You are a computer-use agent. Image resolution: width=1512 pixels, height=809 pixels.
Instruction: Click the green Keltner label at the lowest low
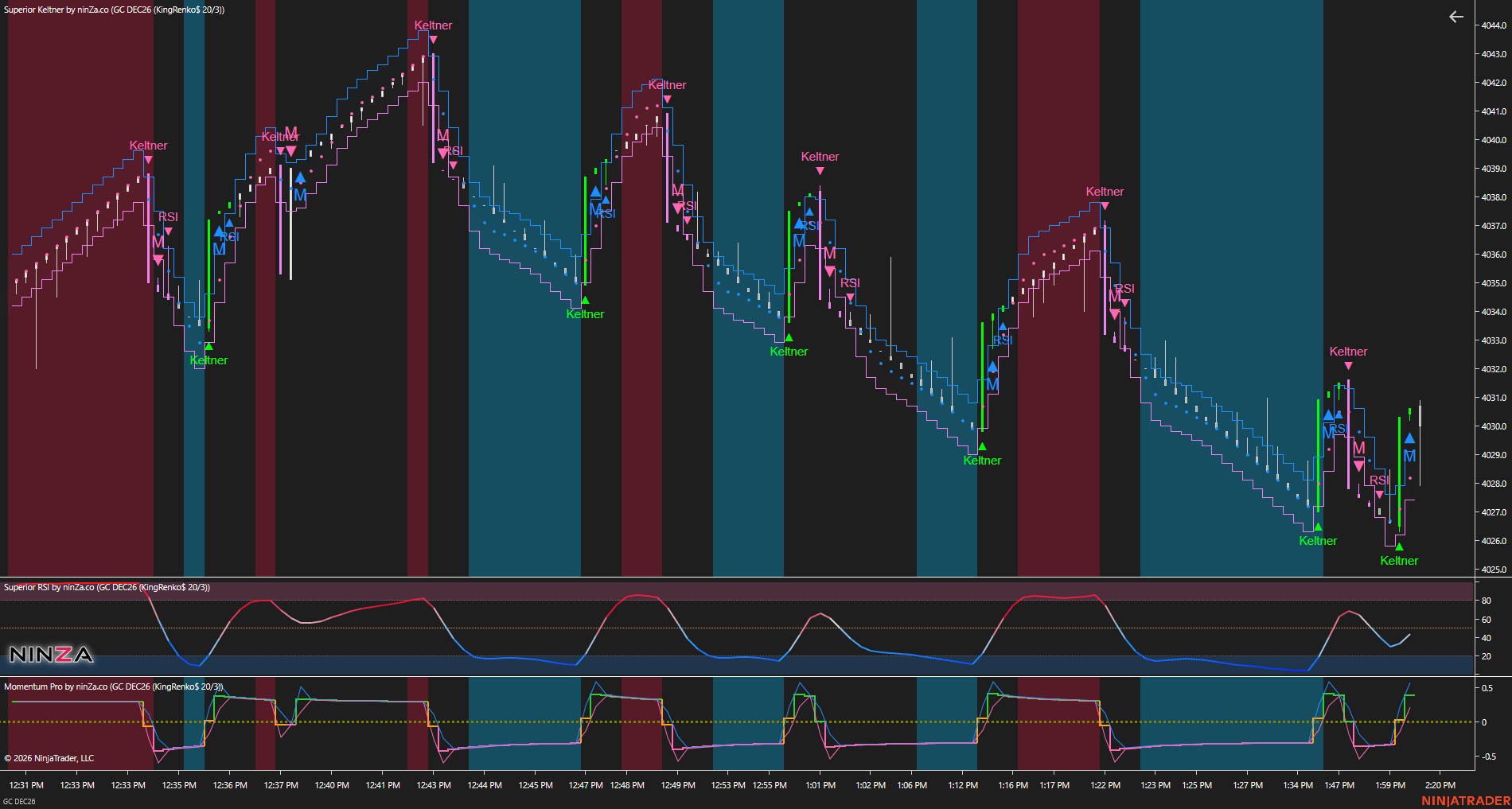(1399, 561)
